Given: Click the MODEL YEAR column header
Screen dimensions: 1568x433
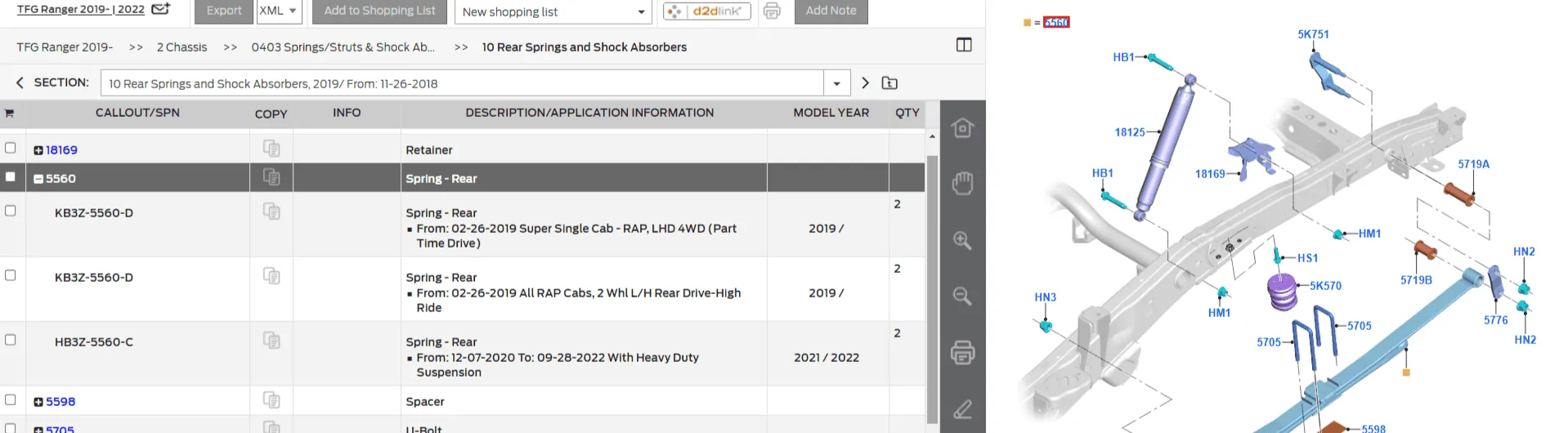Looking at the screenshot, I should 831,113.
